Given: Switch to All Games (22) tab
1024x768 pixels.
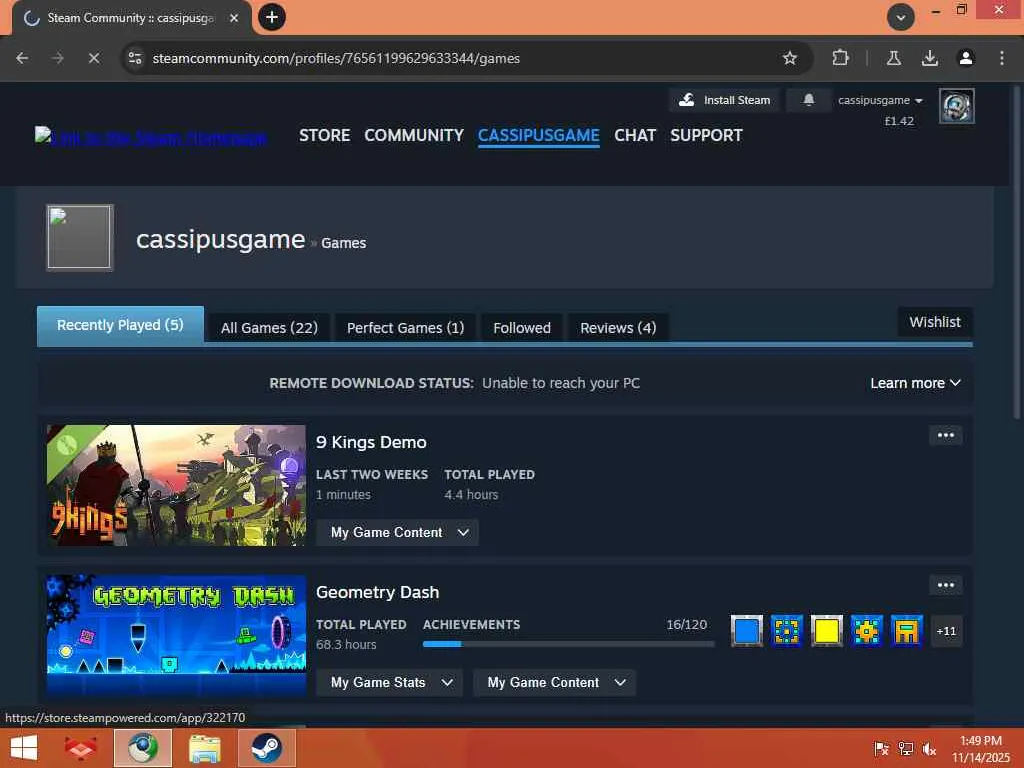Looking at the screenshot, I should [x=269, y=328].
